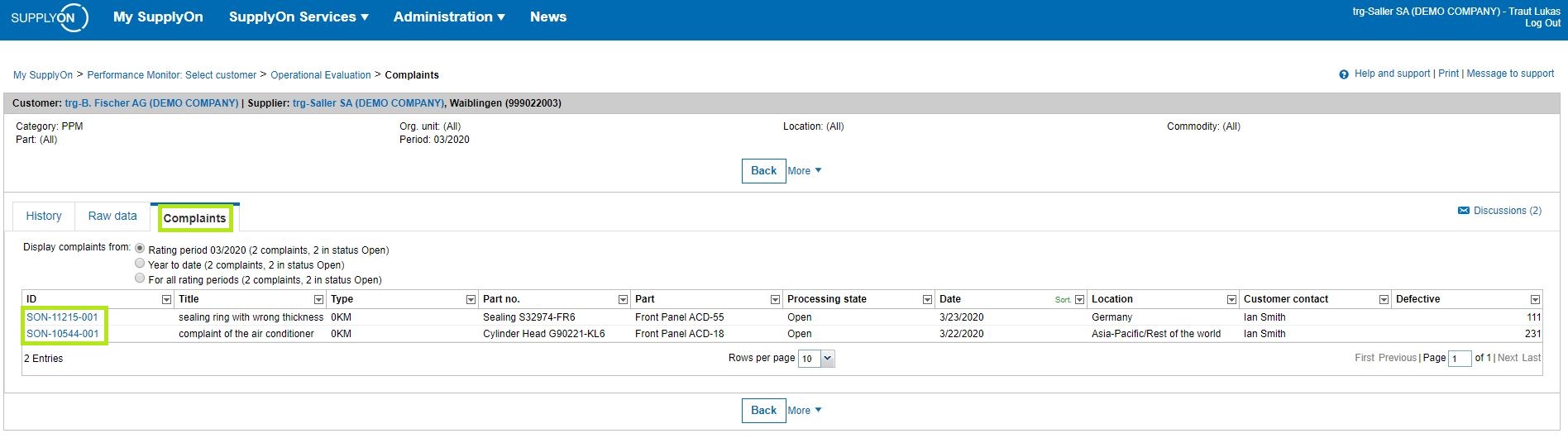Click 'Front Panel ACD-55' cell
The image size is (1568, 438).
[x=680, y=317]
